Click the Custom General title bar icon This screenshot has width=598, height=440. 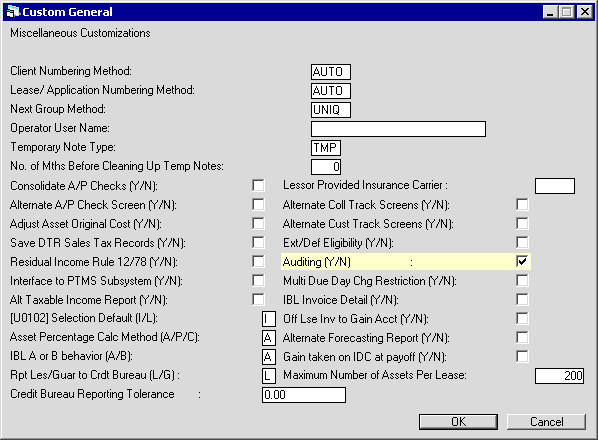13,12
